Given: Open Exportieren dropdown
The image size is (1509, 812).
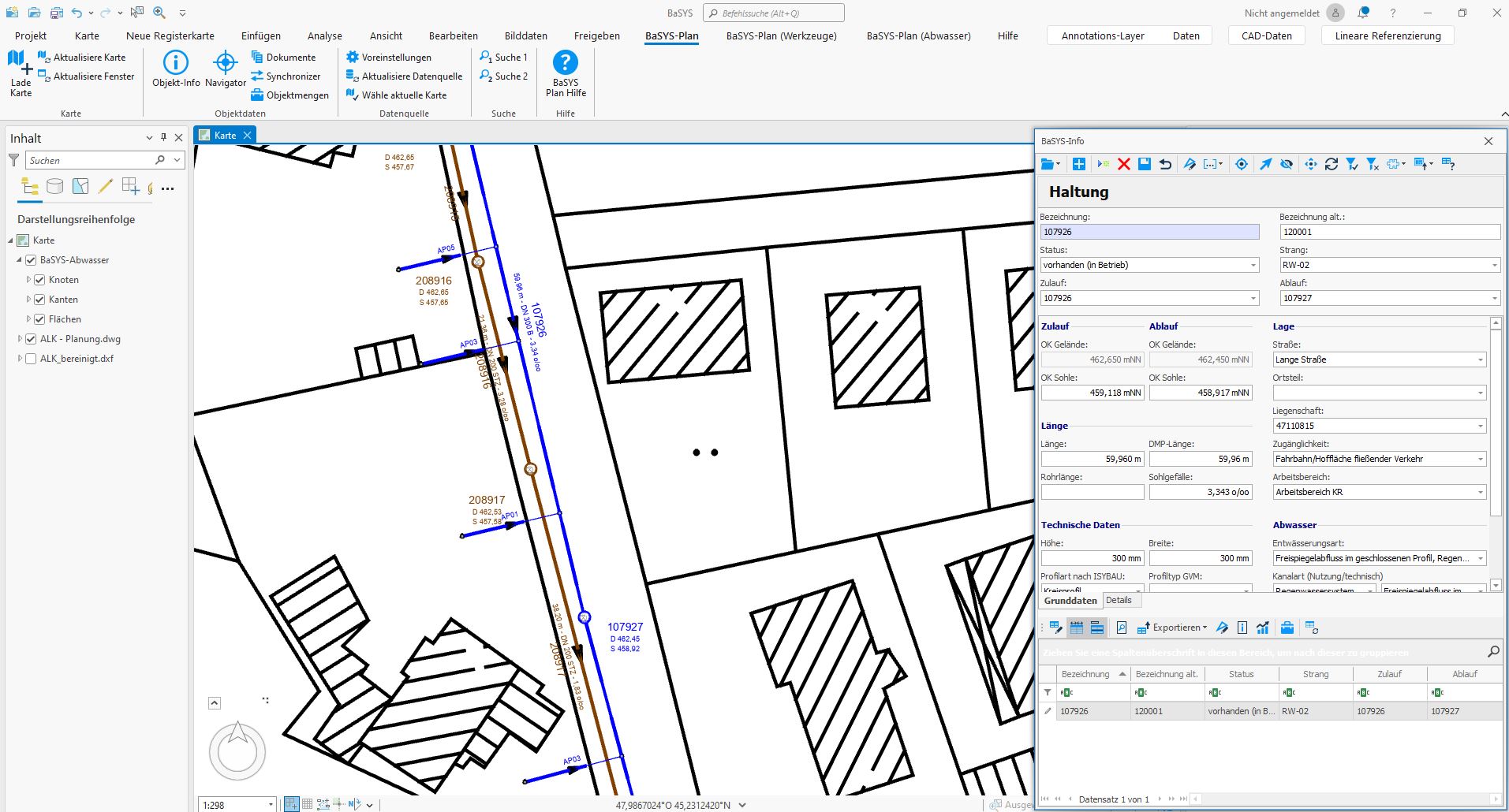Looking at the screenshot, I should click(1172, 628).
